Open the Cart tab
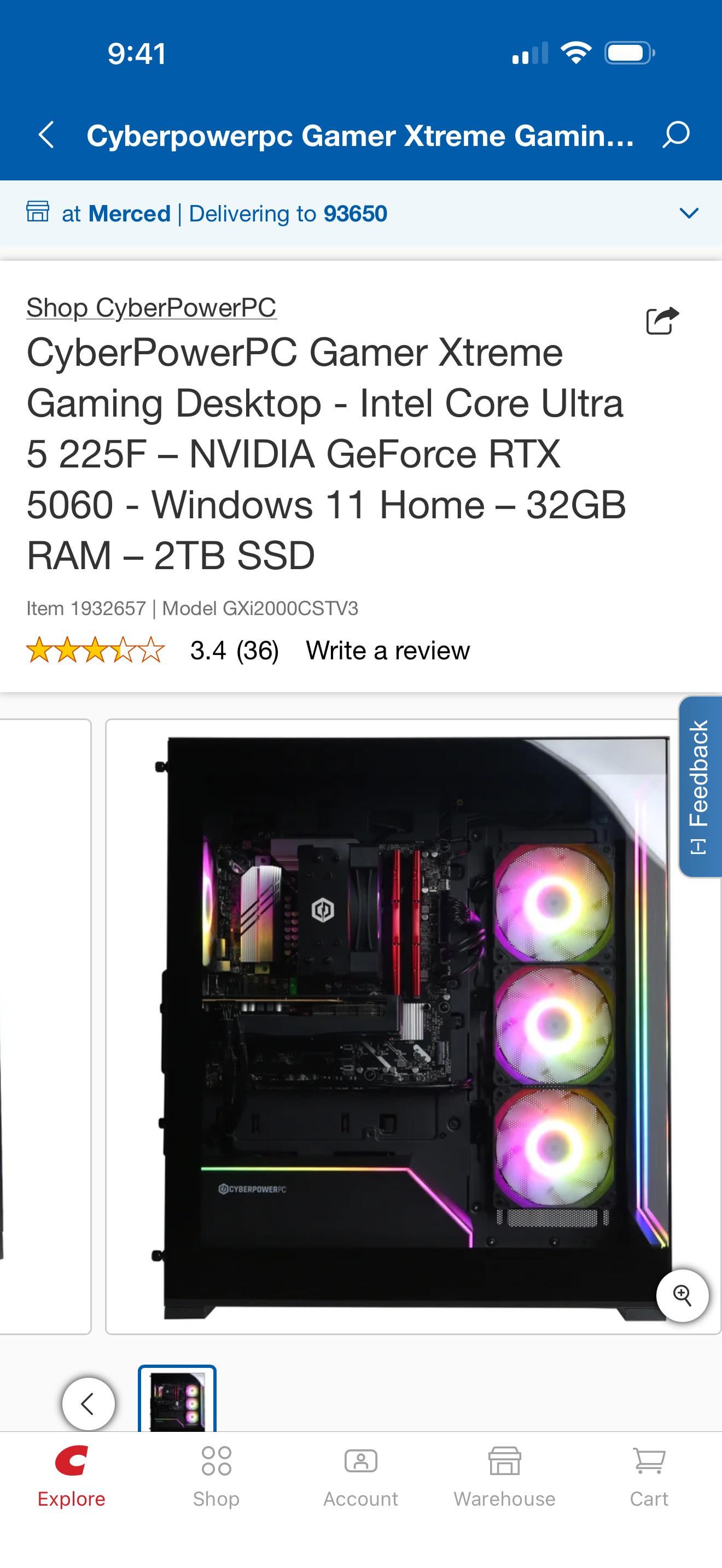 (649, 1476)
